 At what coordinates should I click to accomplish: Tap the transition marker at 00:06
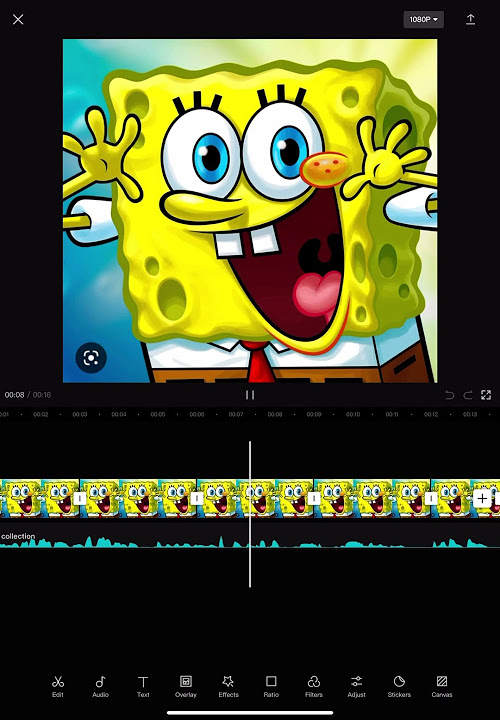(x=197, y=498)
